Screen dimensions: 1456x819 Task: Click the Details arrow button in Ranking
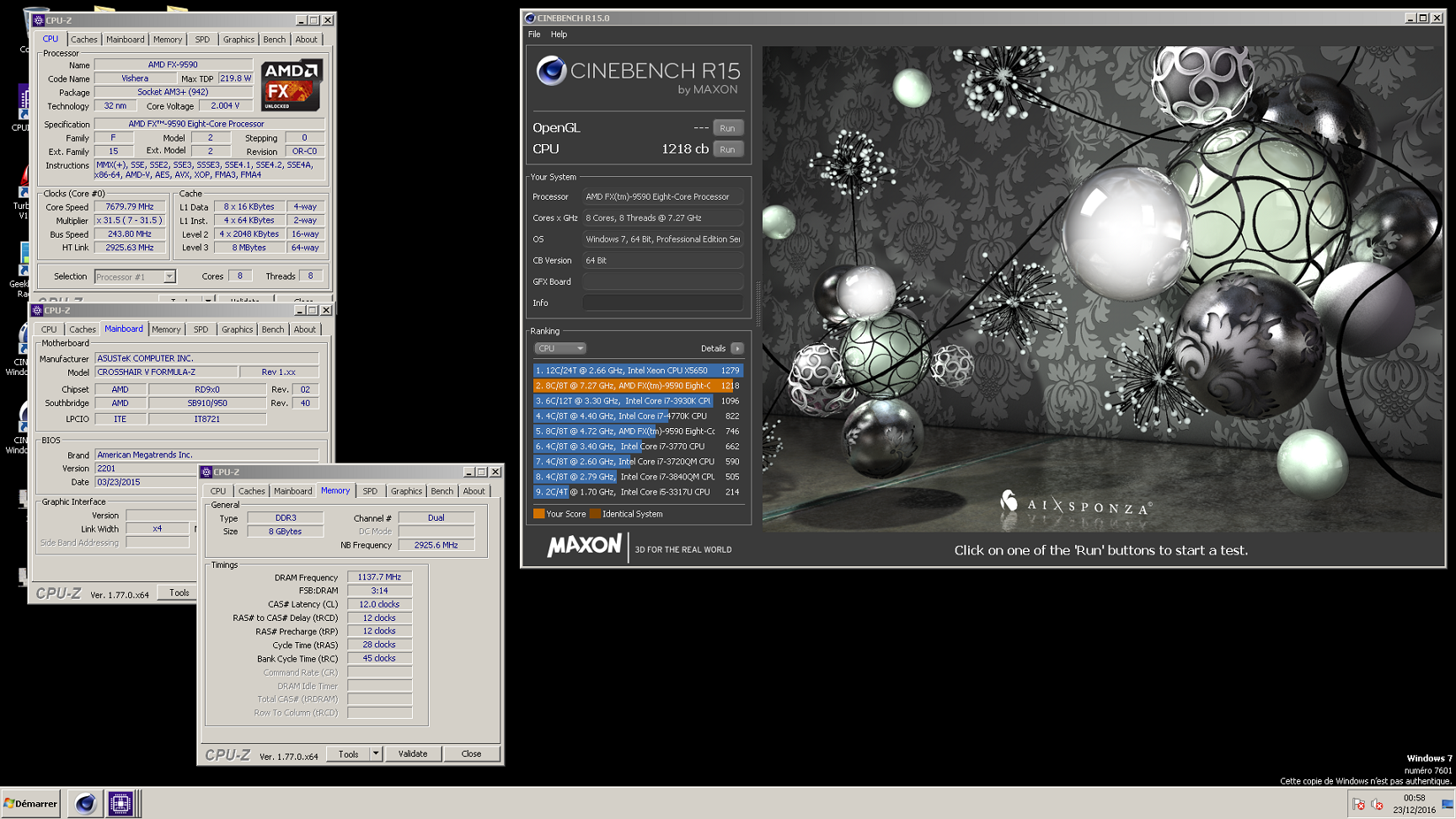737,348
